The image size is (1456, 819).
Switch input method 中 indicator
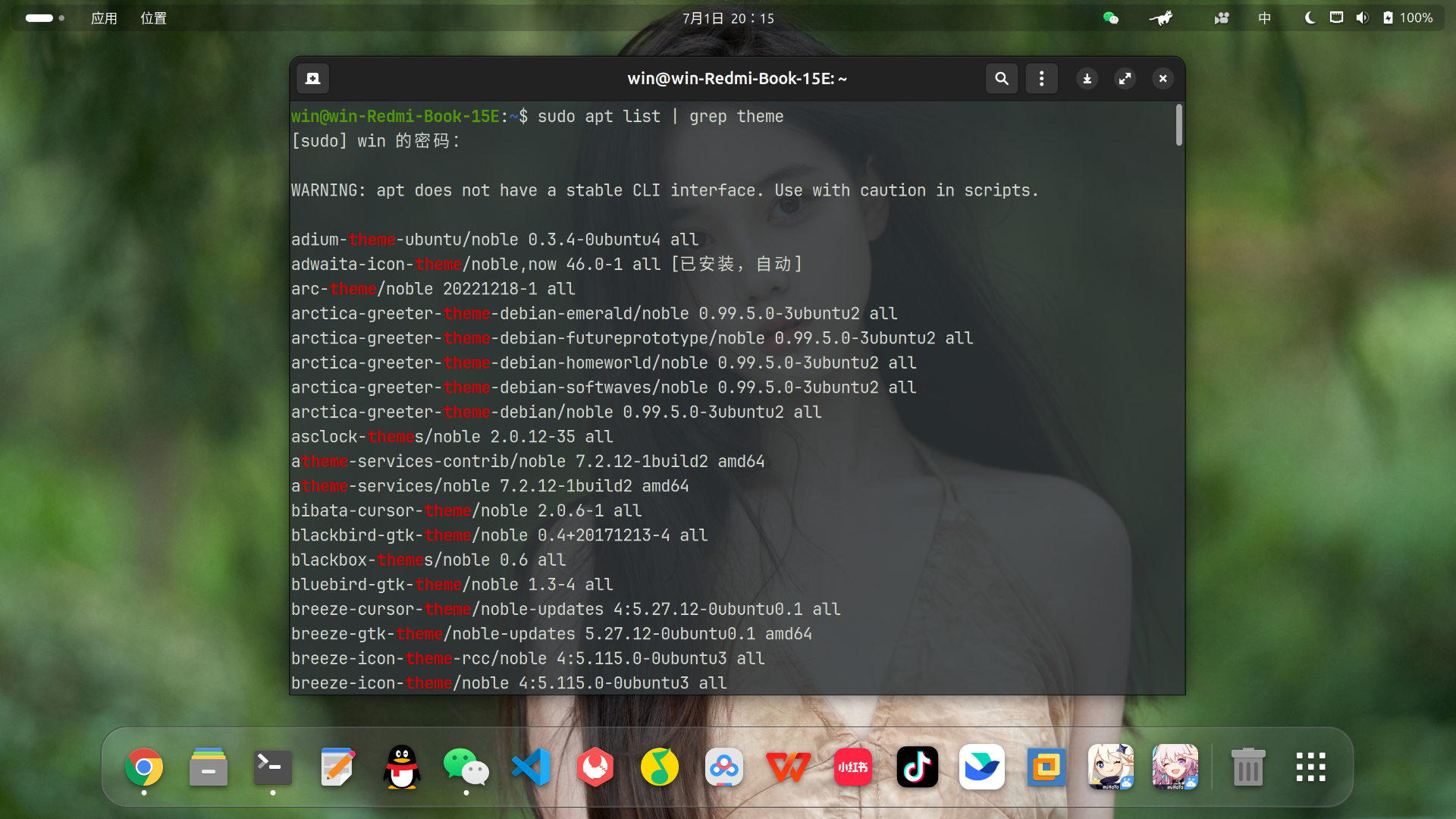pos(1264,18)
